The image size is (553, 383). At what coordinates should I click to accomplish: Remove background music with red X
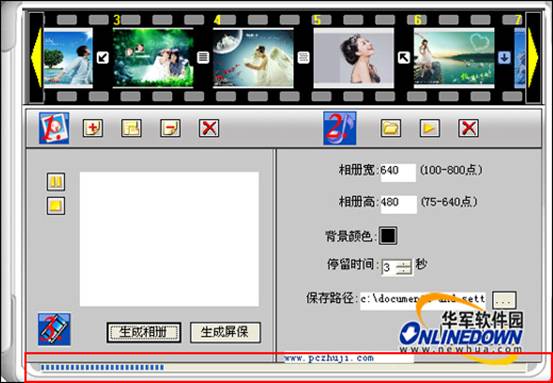(468, 128)
